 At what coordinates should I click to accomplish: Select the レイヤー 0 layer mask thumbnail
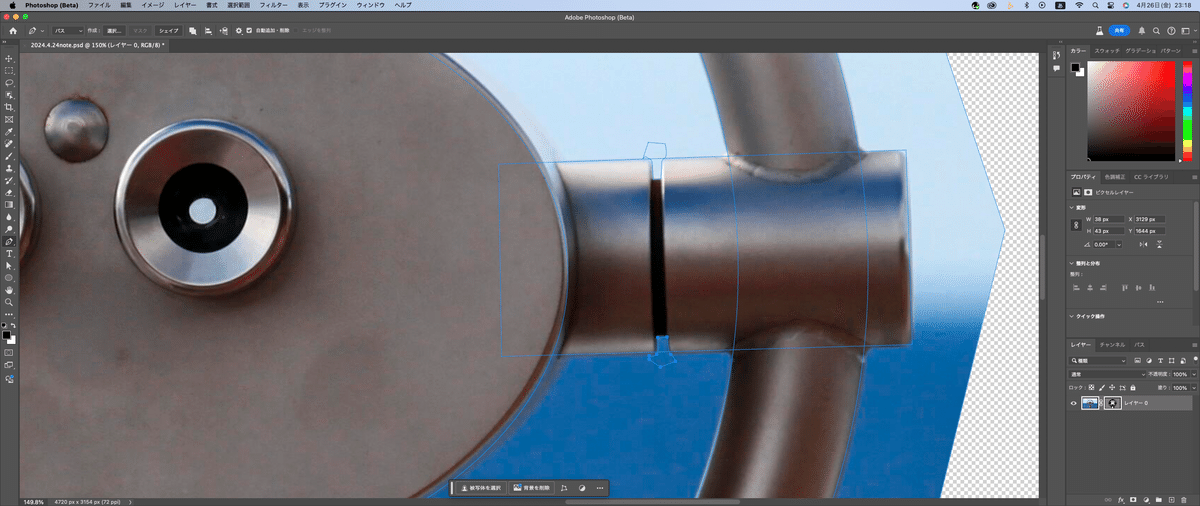[1113, 403]
